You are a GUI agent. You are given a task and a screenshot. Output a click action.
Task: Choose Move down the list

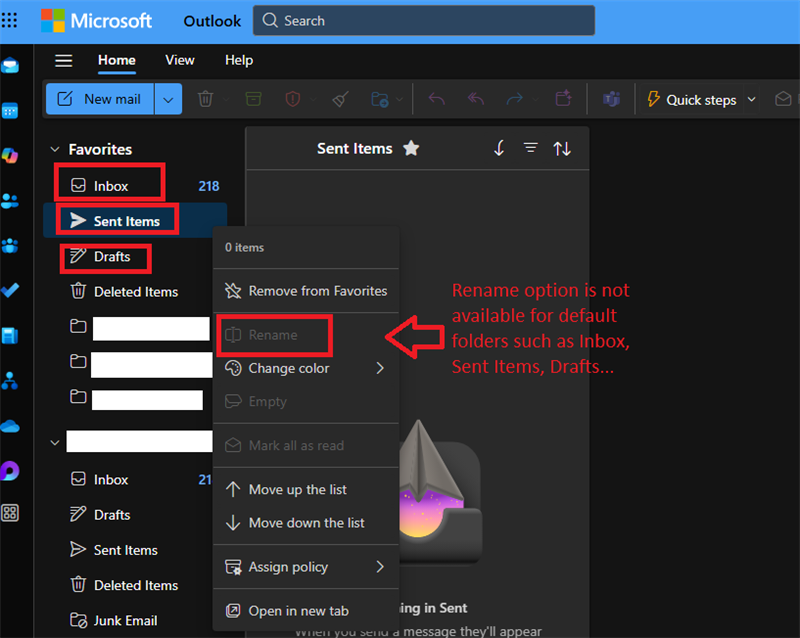click(306, 523)
